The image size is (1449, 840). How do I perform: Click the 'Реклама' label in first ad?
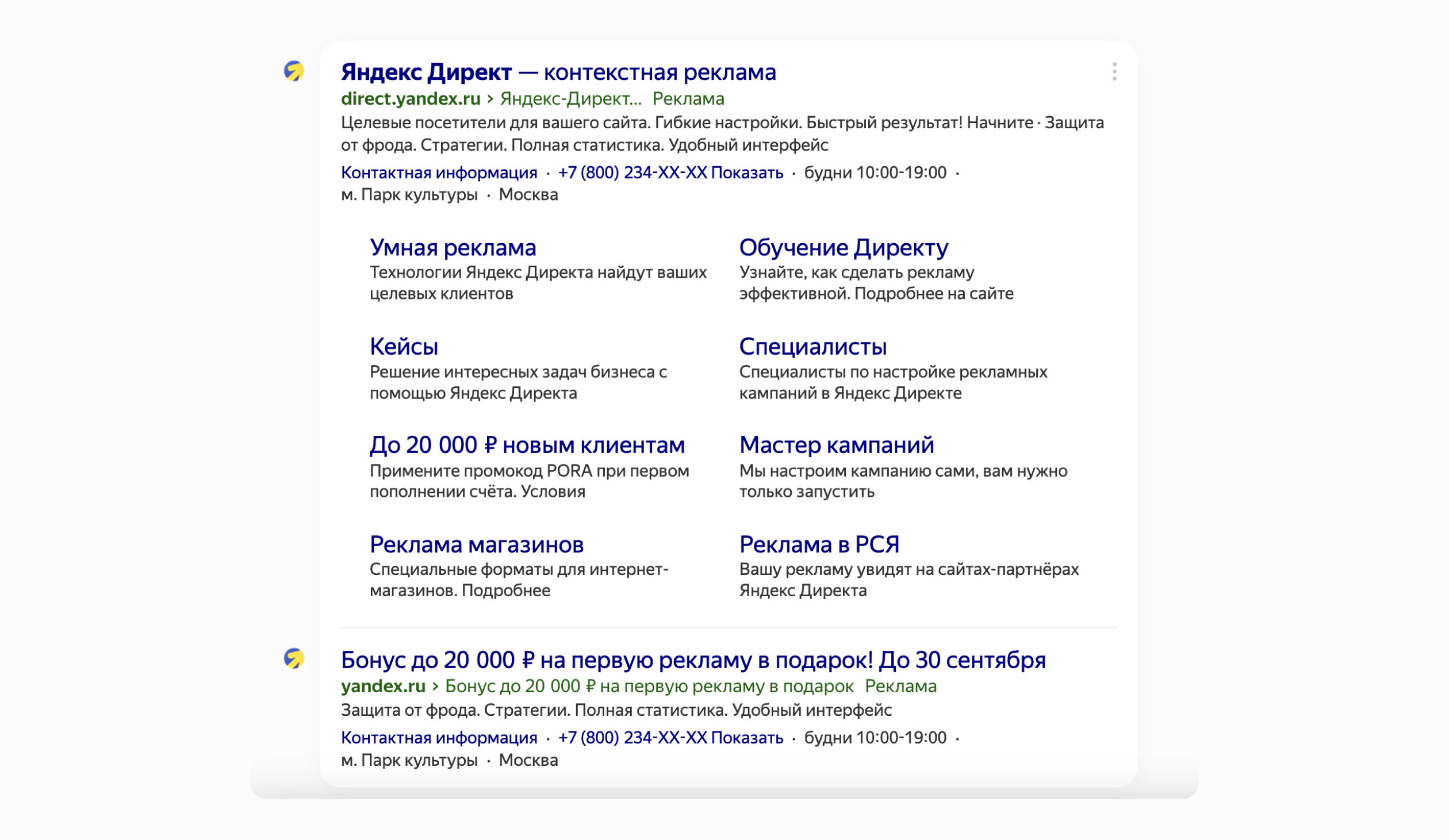pyautogui.click(x=688, y=99)
